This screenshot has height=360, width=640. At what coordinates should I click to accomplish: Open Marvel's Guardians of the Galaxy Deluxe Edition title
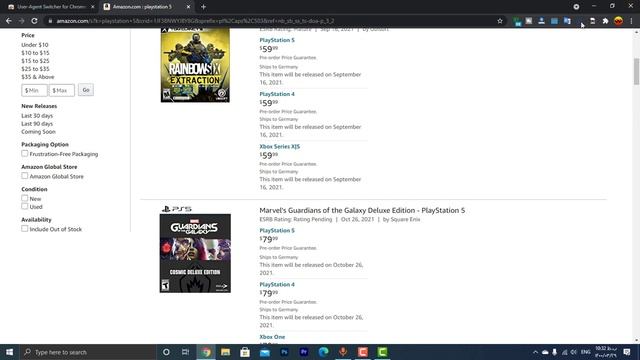(362, 210)
